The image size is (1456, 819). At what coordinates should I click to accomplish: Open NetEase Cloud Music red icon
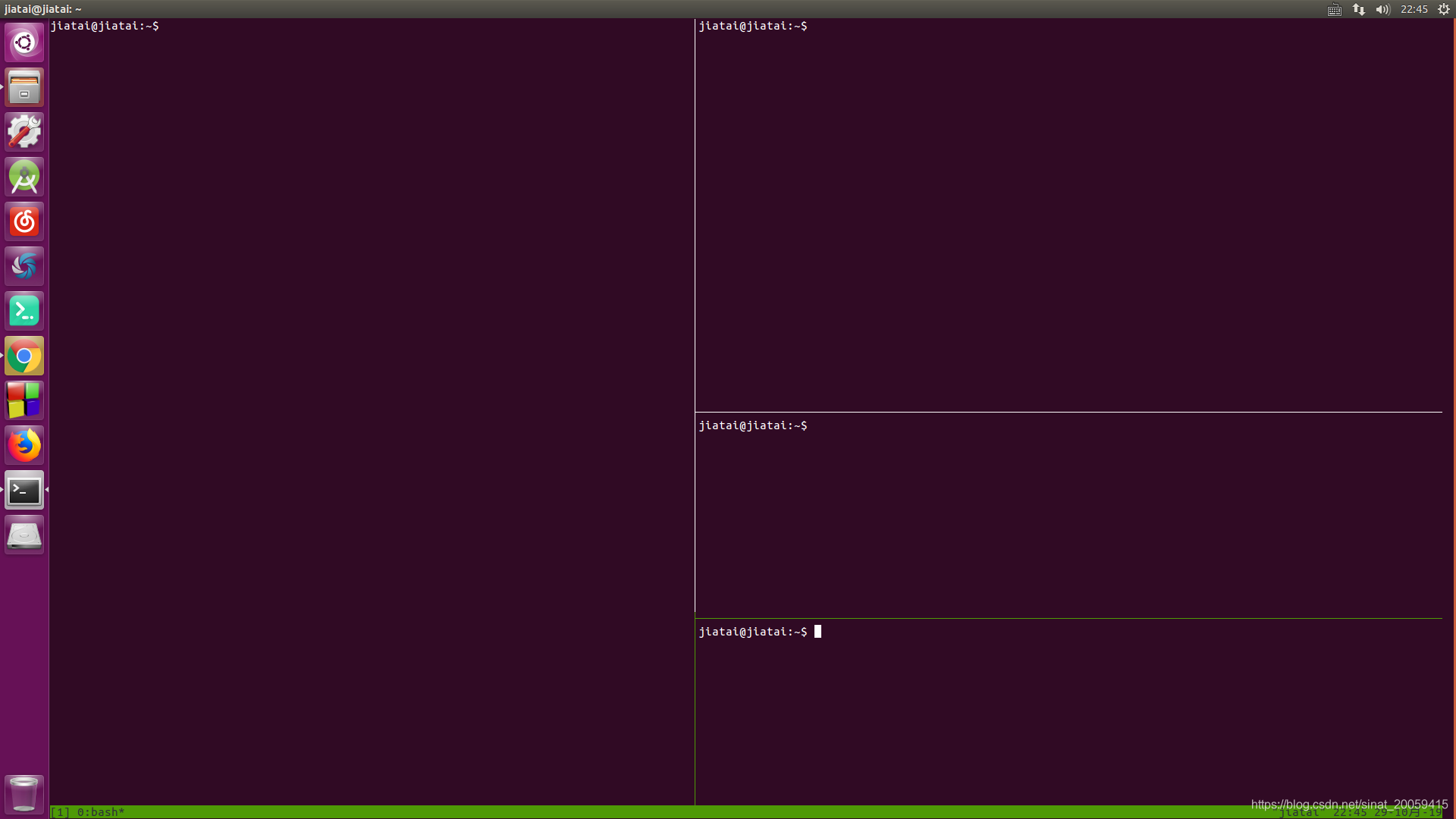24,221
